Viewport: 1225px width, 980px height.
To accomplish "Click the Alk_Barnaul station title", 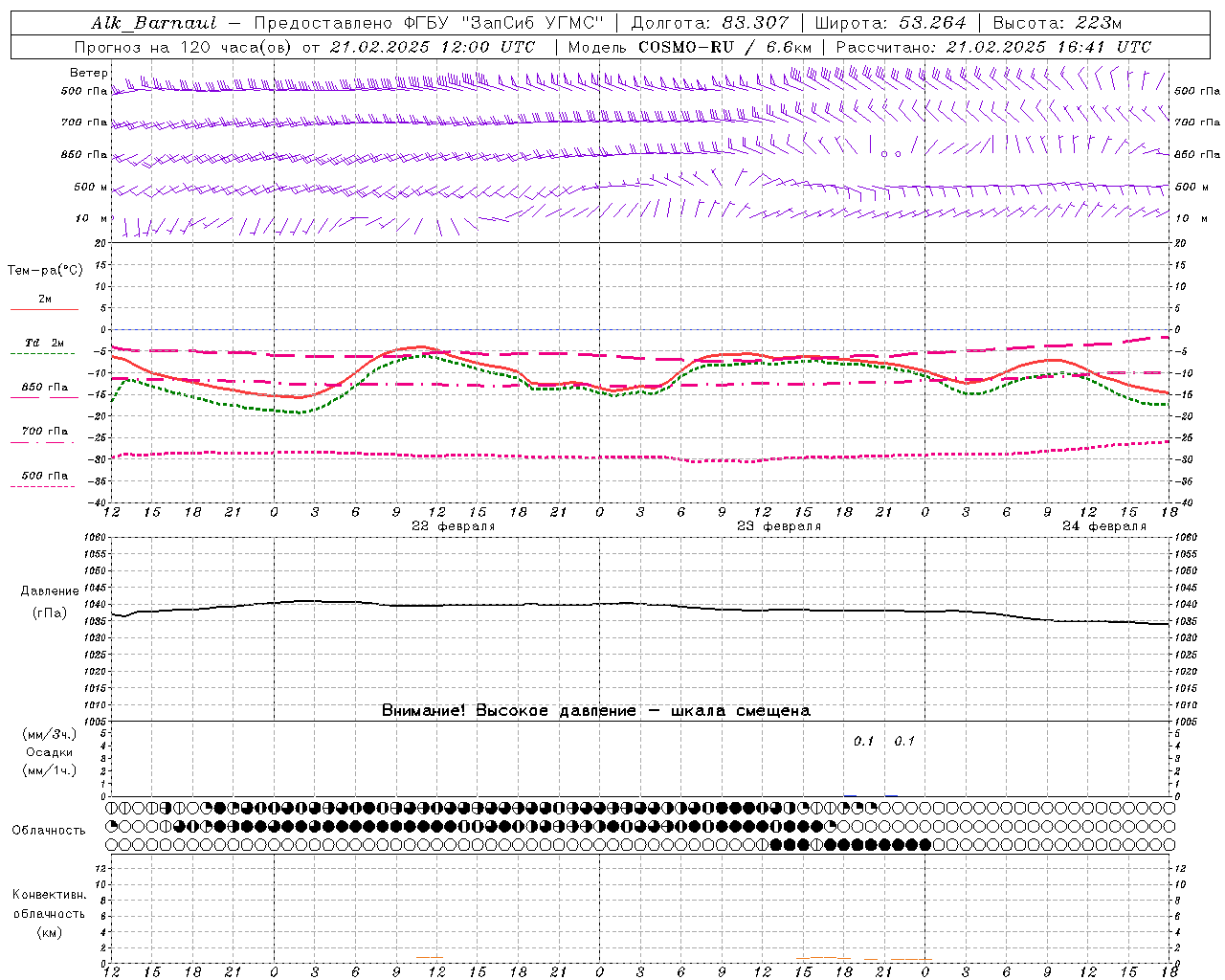I will tap(154, 23).
